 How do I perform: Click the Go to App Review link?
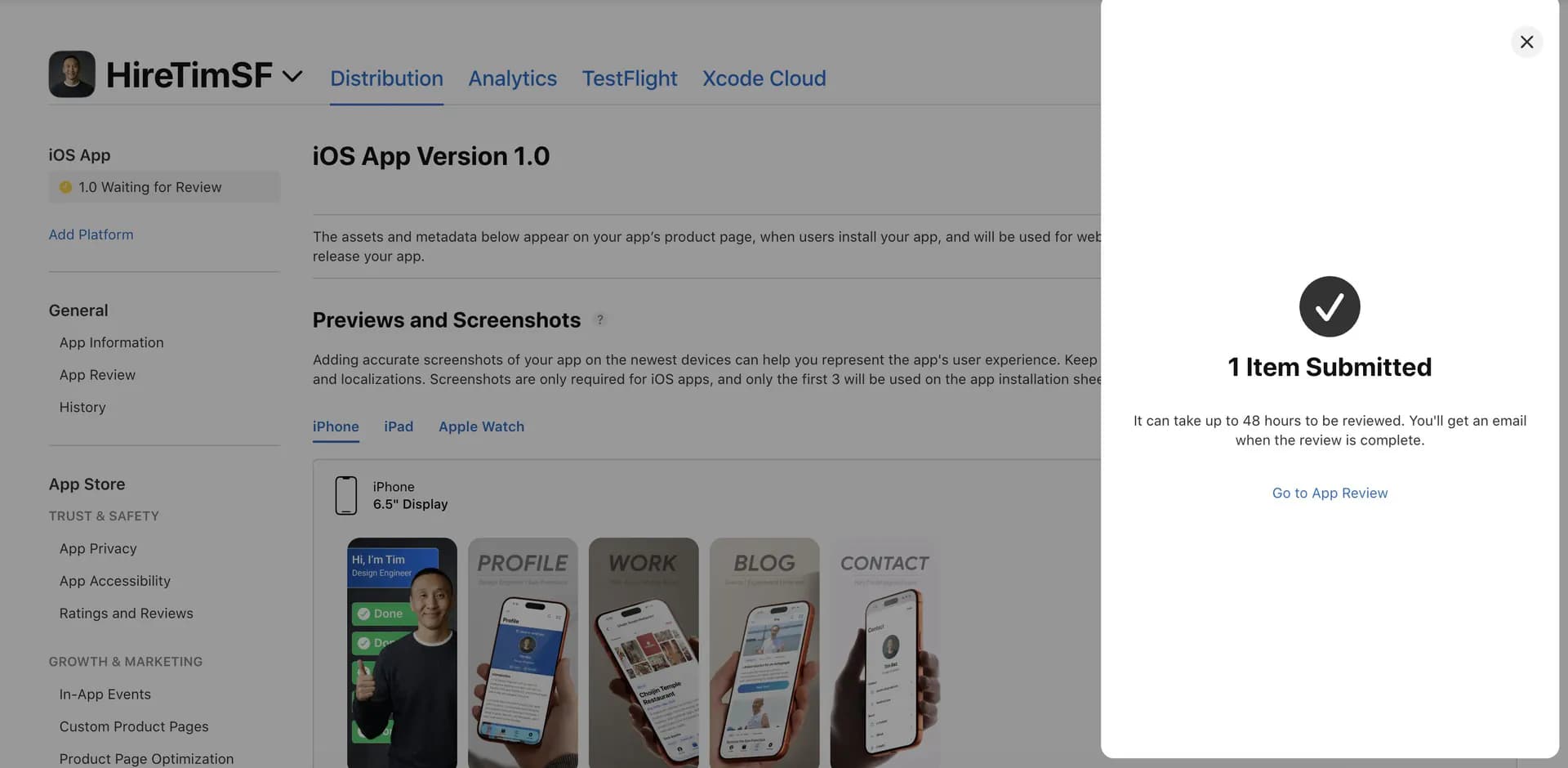tap(1330, 493)
